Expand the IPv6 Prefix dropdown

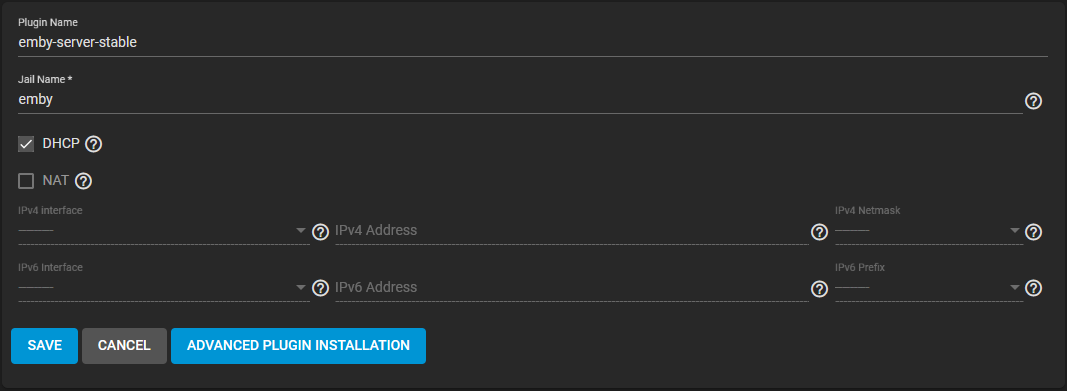929,287
